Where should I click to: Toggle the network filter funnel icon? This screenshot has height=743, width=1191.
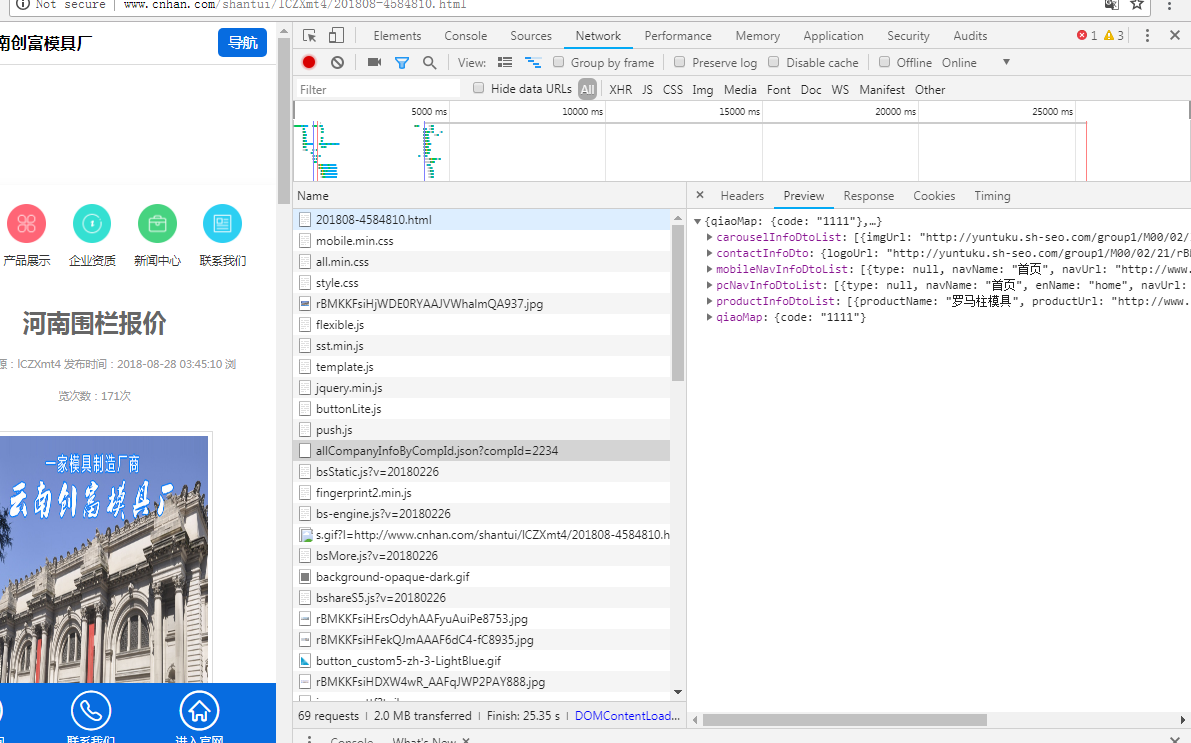pyautogui.click(x=402, y=62)
